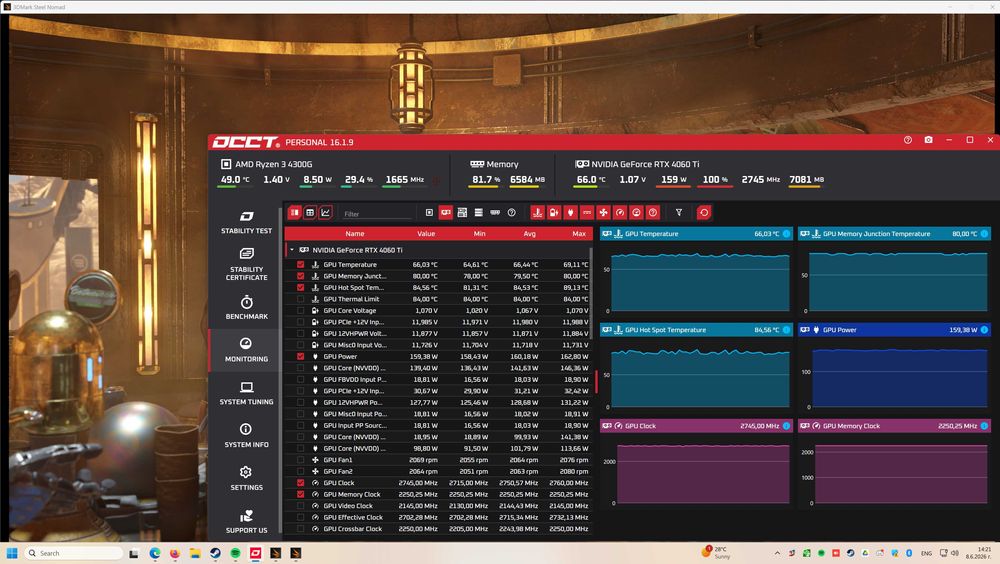Screen dimensions: 1000x564
Task: Collapse the NVIDIA GeForce RTX 4060 Ti group
Action: [292, 250]
